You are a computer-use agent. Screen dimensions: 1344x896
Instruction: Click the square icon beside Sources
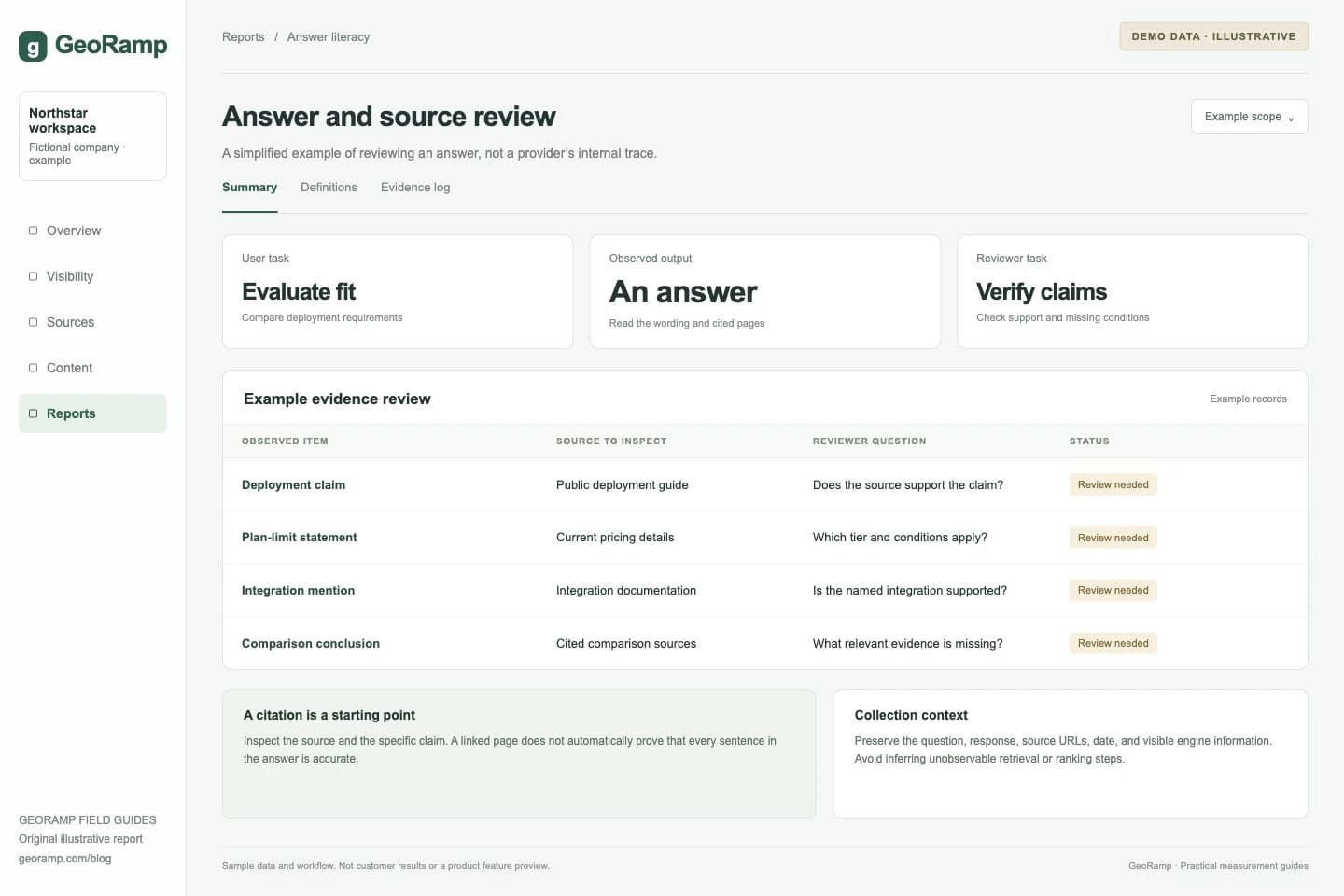pos(34,322)
